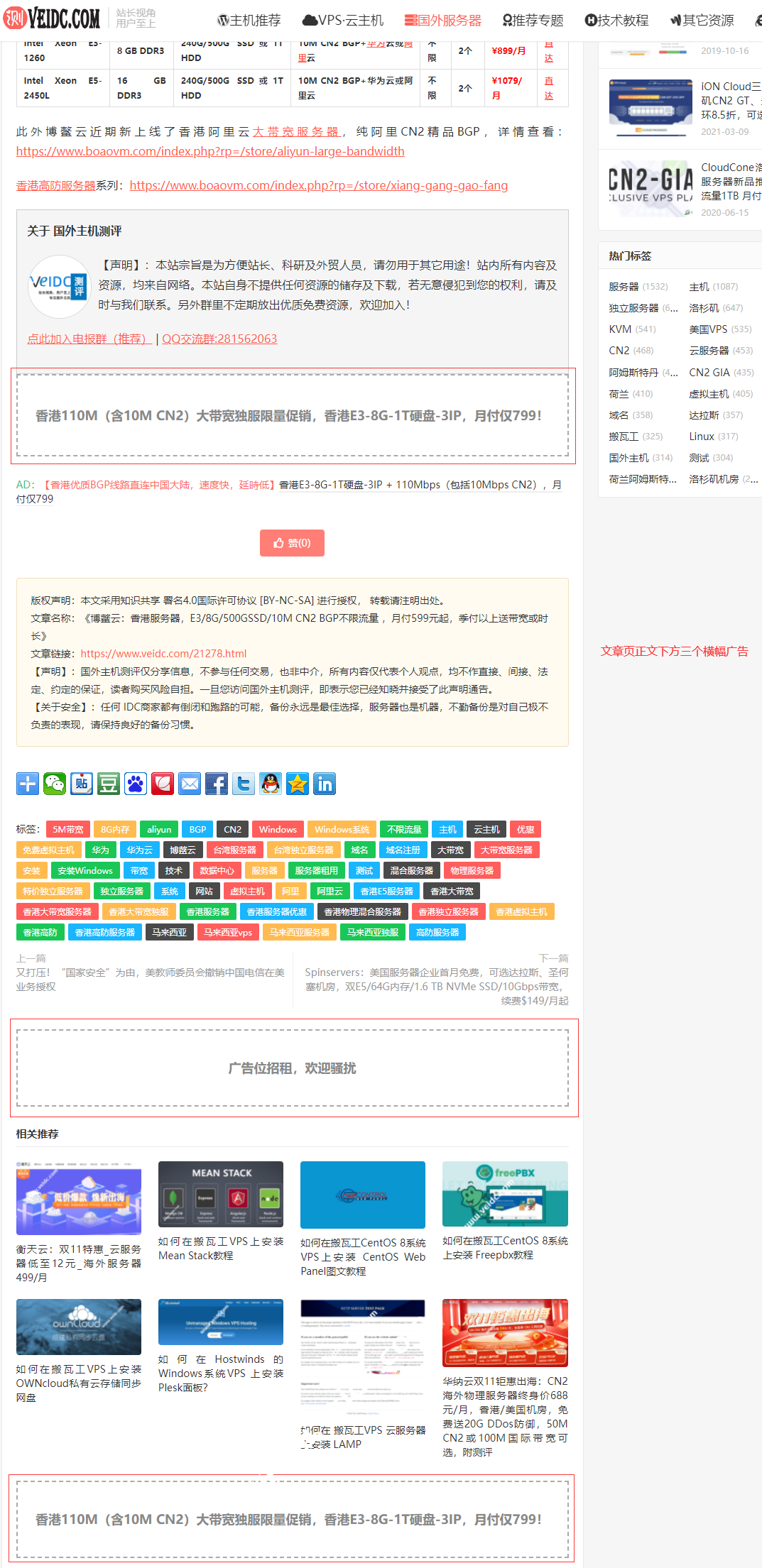
Task: Click the 赞(0) like button
Action: (292, 543)
